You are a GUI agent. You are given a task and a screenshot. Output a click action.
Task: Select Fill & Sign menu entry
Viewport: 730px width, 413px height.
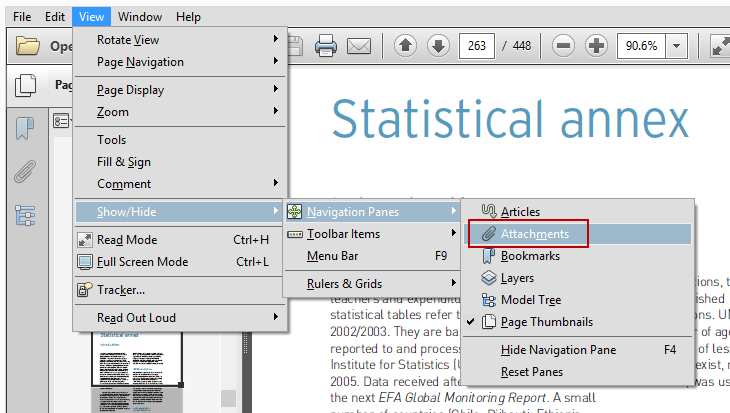pyautogui.click(x=181, y=162)
